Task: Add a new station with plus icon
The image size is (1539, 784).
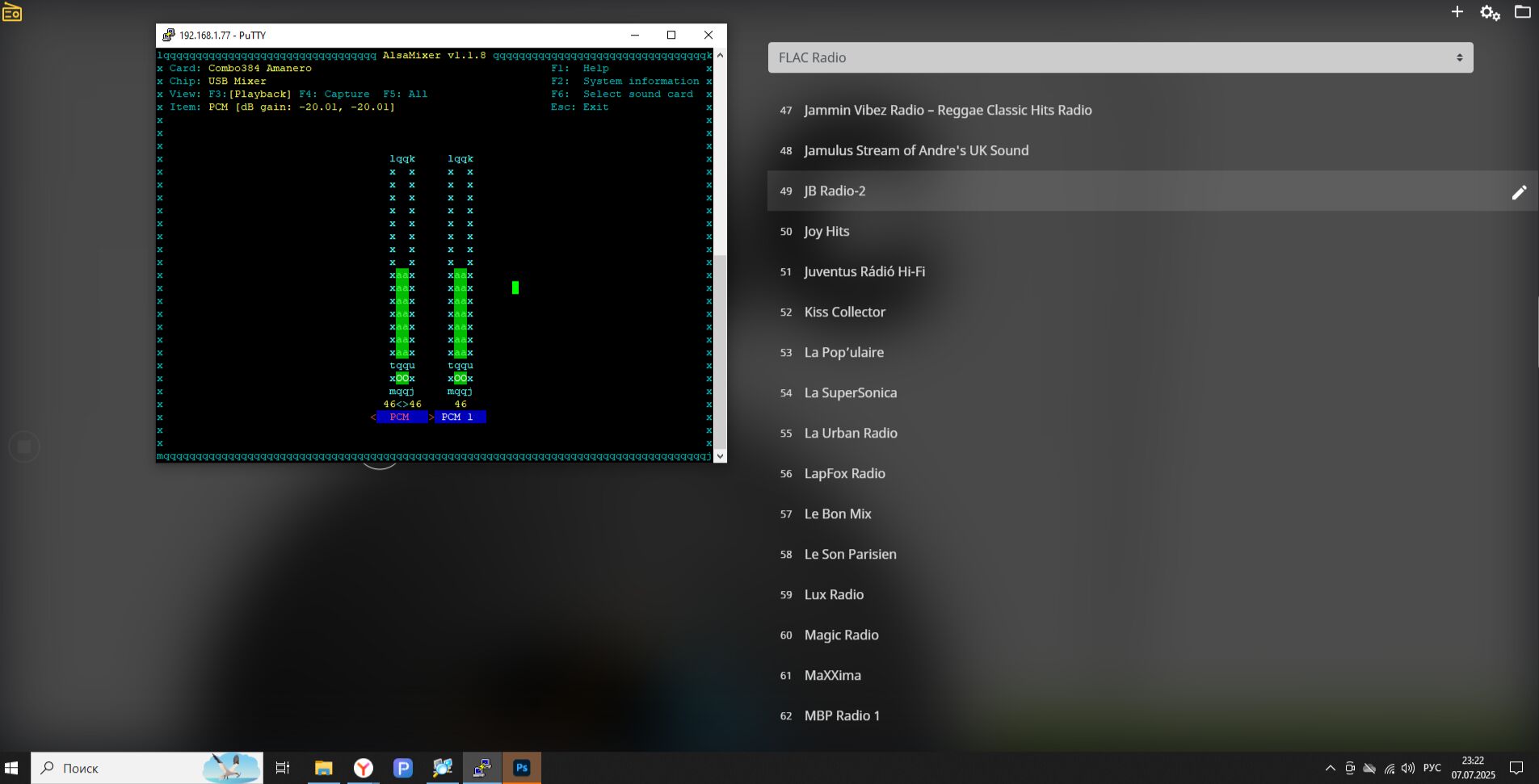Action: (1457, 11)
